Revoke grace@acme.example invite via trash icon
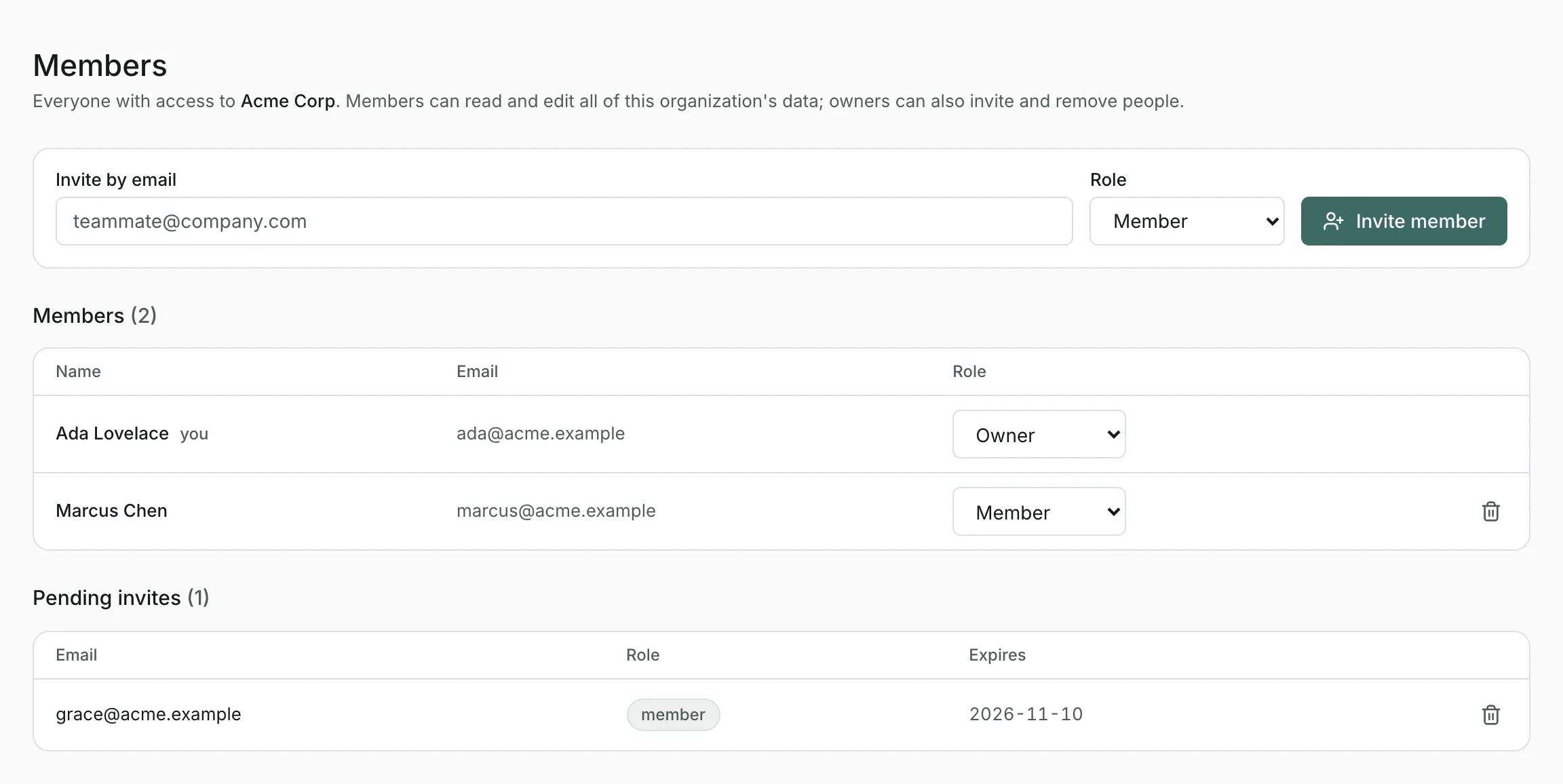1563x784 pixels. 1490,715
